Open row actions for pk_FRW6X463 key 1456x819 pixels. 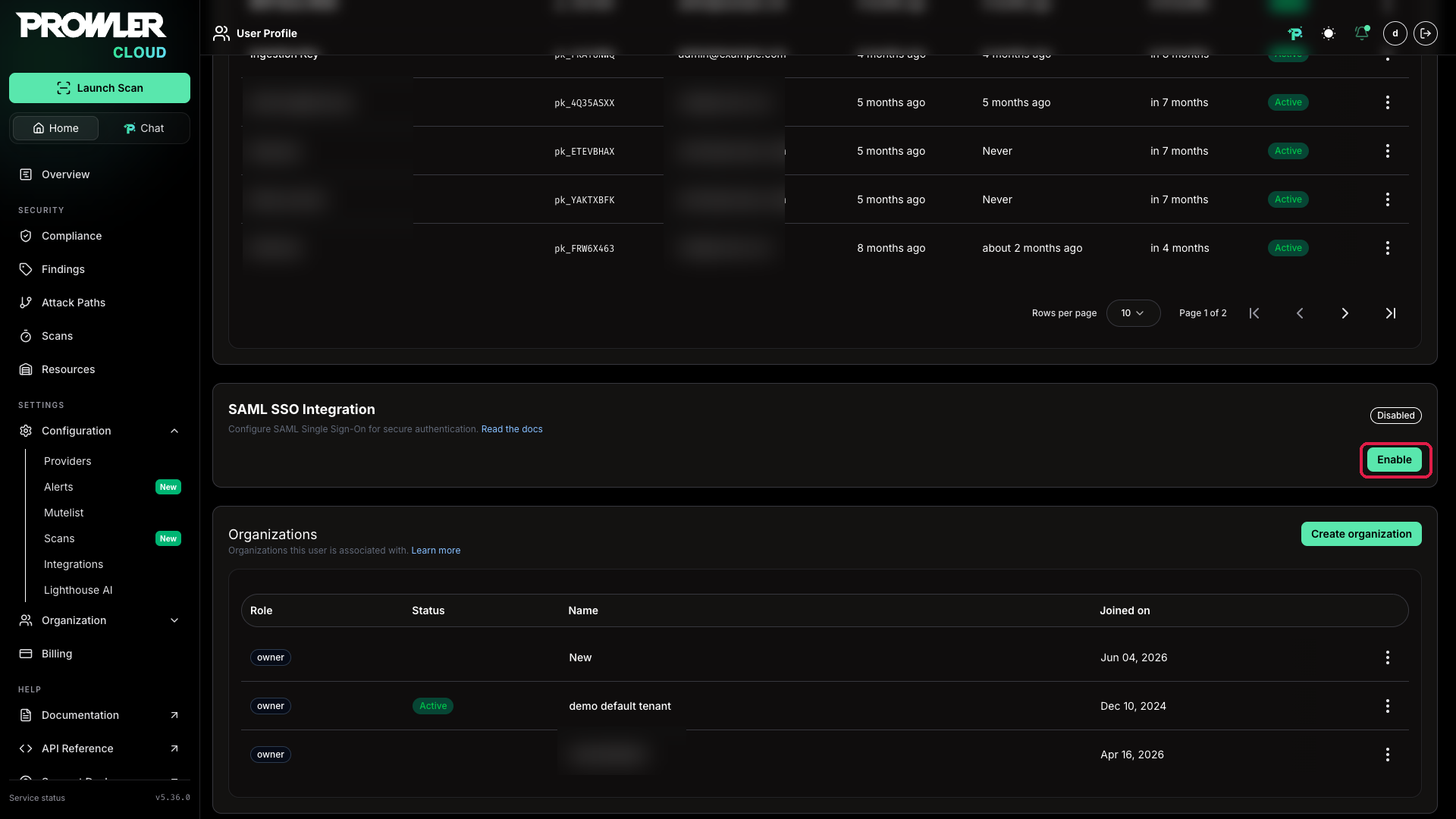1388,248
